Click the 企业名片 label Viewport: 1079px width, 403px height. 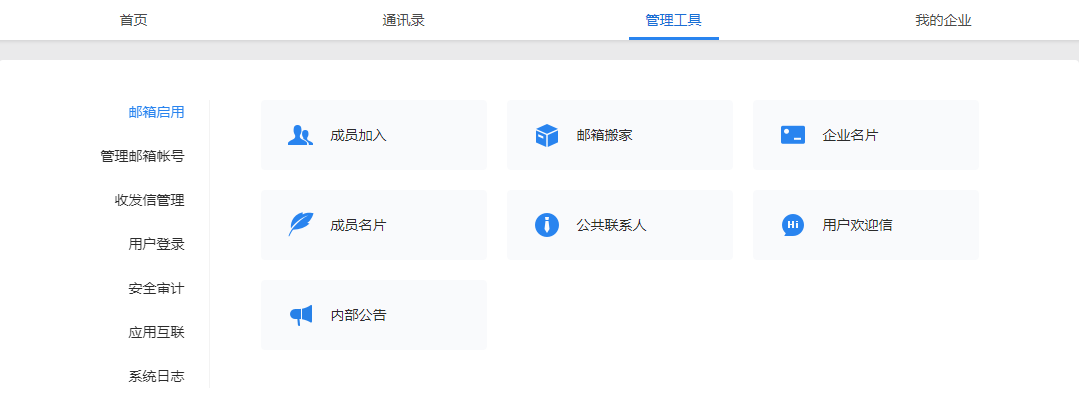[x=851, y=135]
